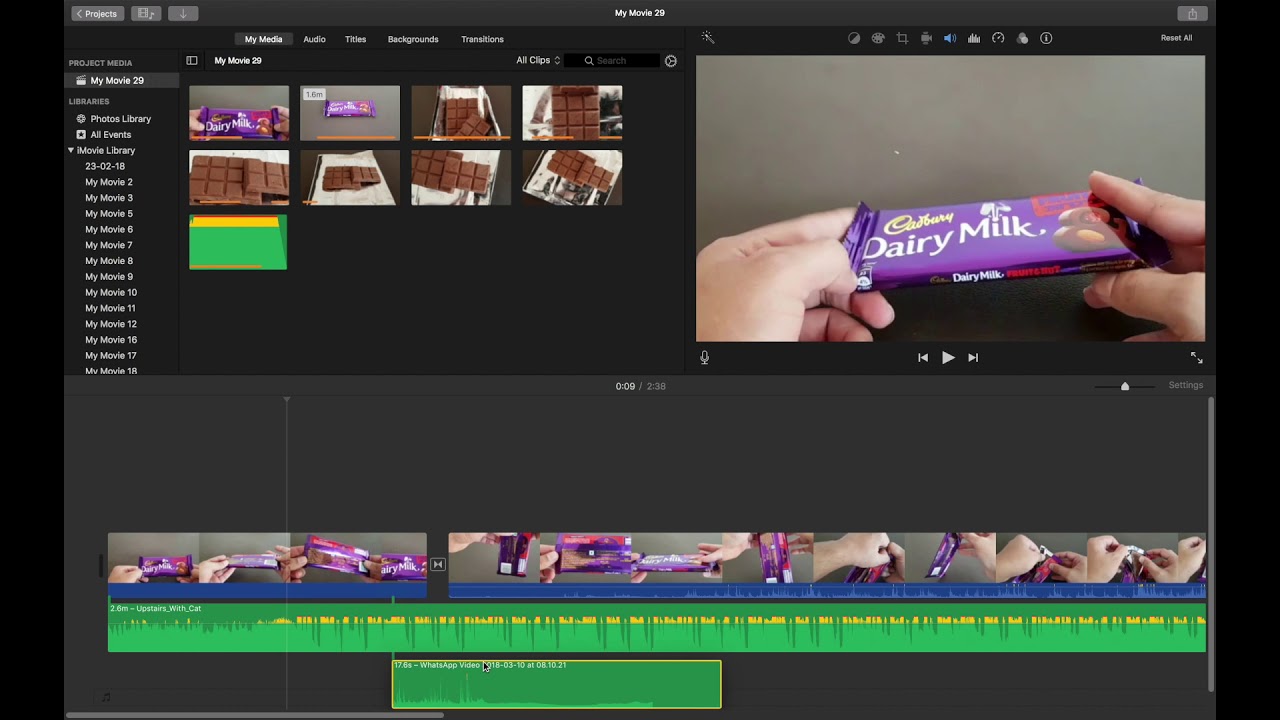Select the first video clip in the timeline
The width and height of the screenshot is (1280, 720).
point(267,565)
